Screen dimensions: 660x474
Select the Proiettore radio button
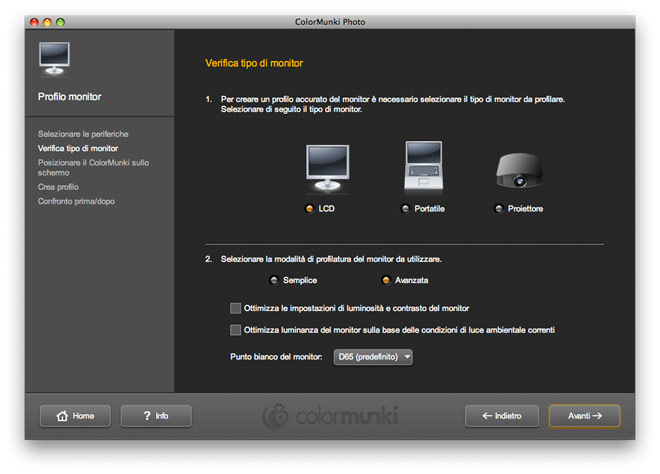(x=499, y=208)
